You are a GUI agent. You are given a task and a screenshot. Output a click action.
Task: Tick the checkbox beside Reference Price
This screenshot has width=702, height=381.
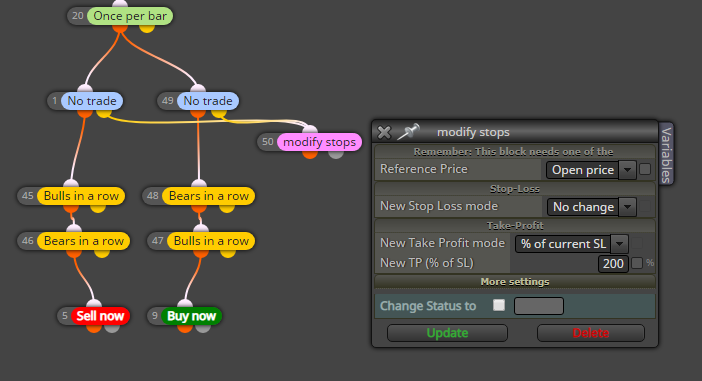[x=645, y=169]
